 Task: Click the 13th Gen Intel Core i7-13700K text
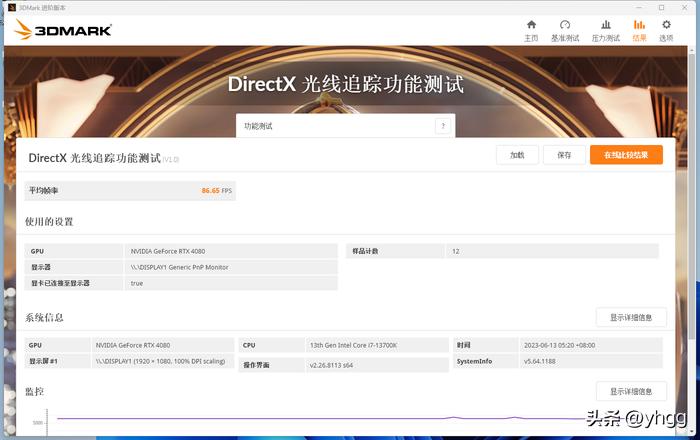pyautogui.click(x=354, y=345)
